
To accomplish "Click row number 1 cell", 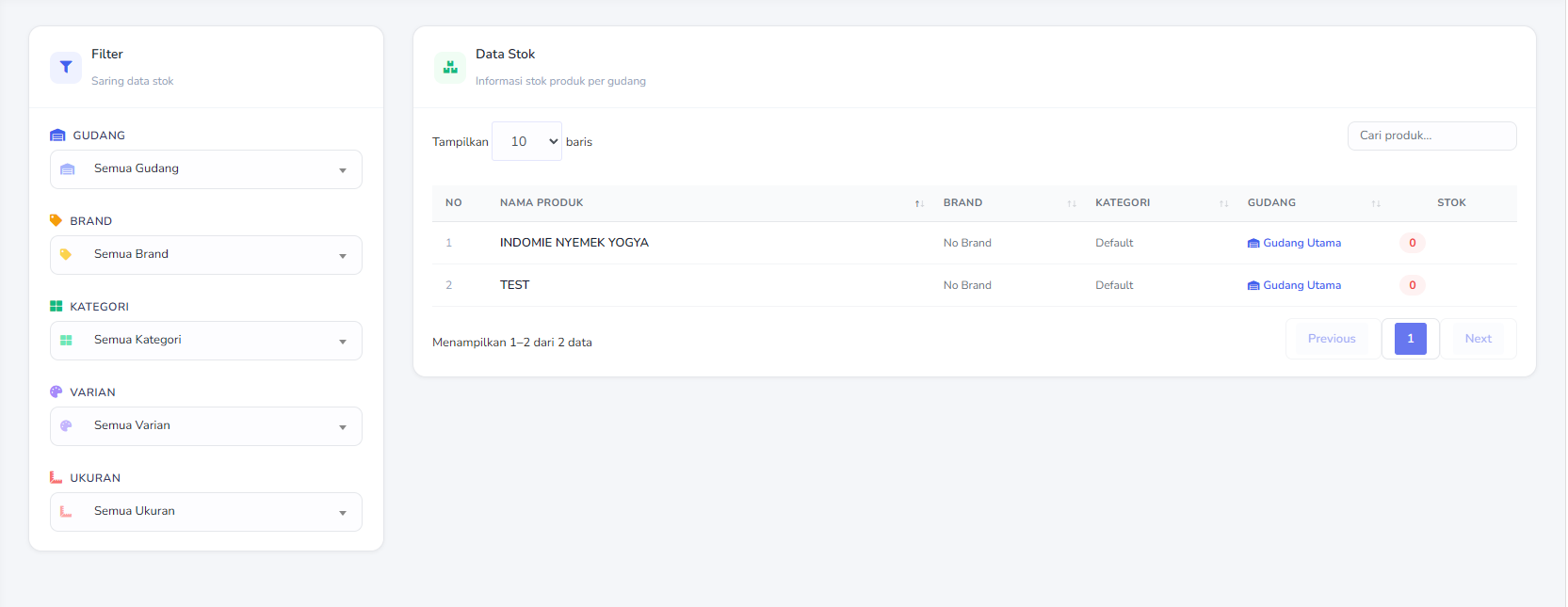I will click(x=449, y=243).
